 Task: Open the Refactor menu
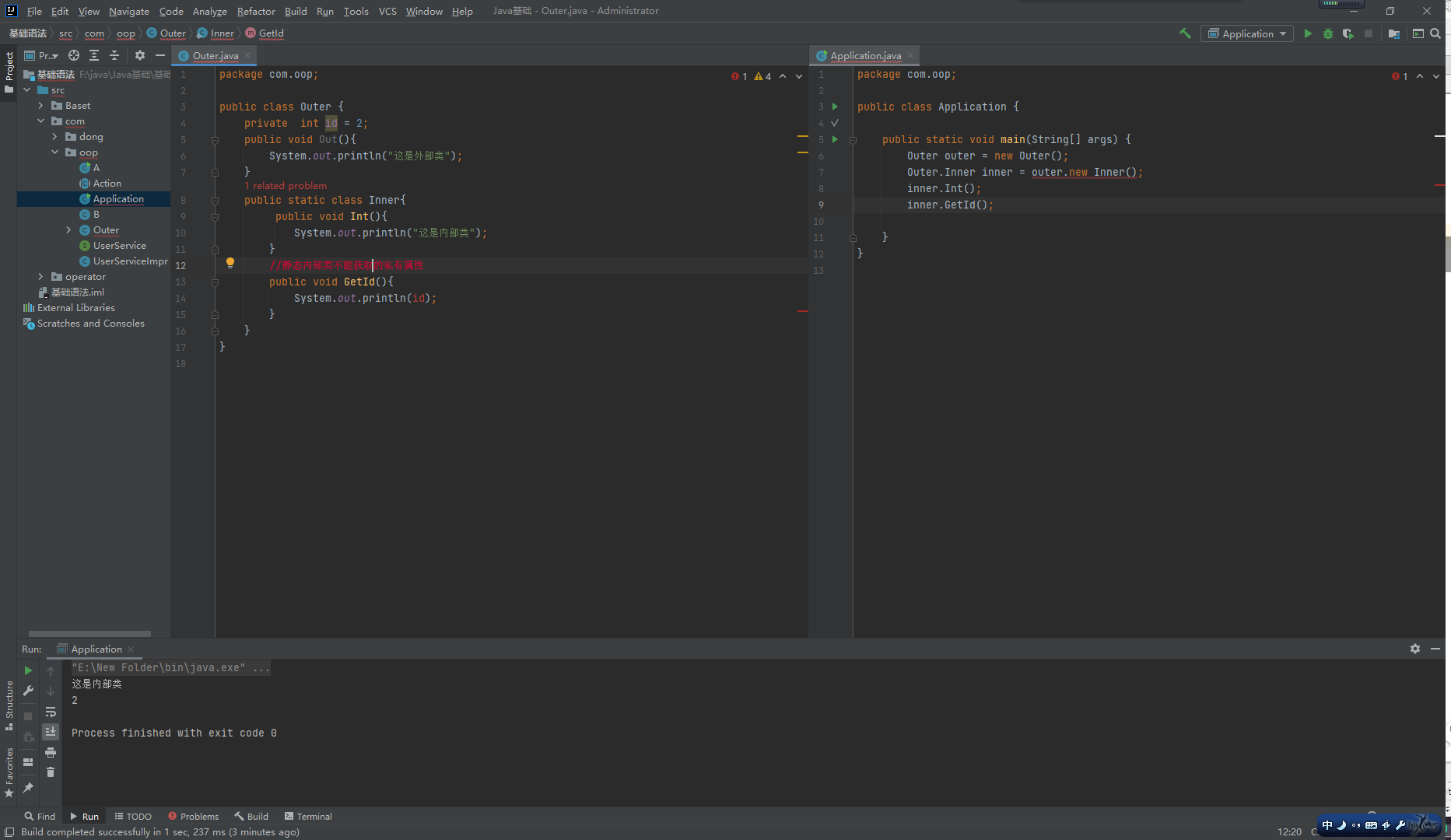256,11
